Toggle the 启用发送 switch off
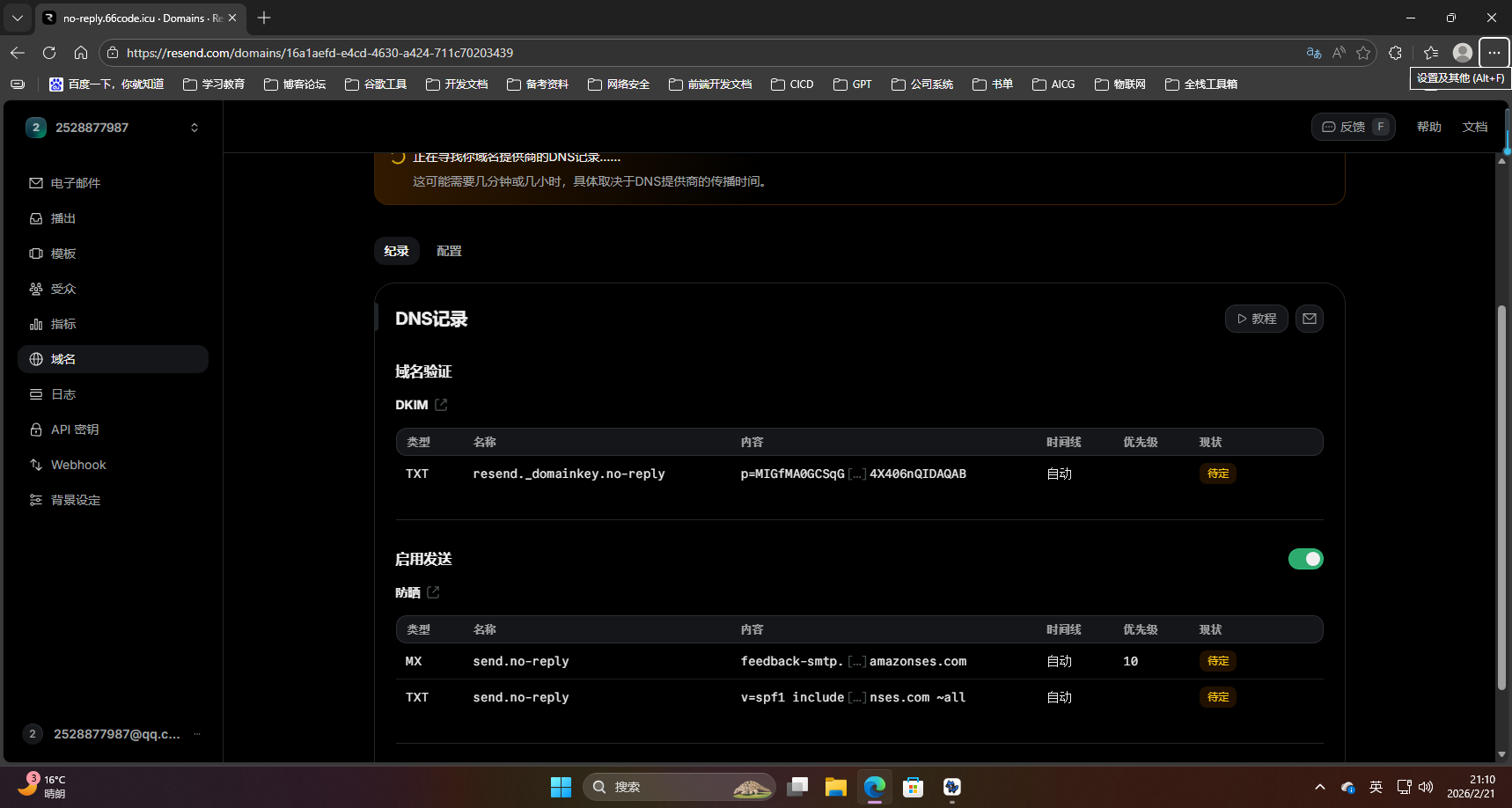 (1306, 559)
